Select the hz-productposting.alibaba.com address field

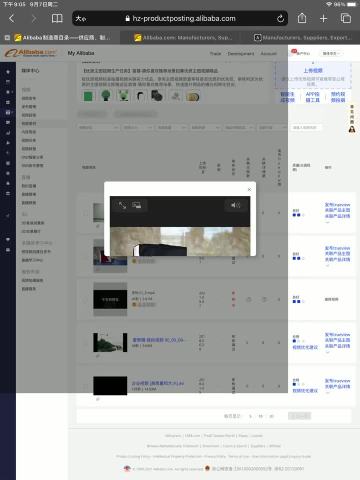(x=180, y=18)
